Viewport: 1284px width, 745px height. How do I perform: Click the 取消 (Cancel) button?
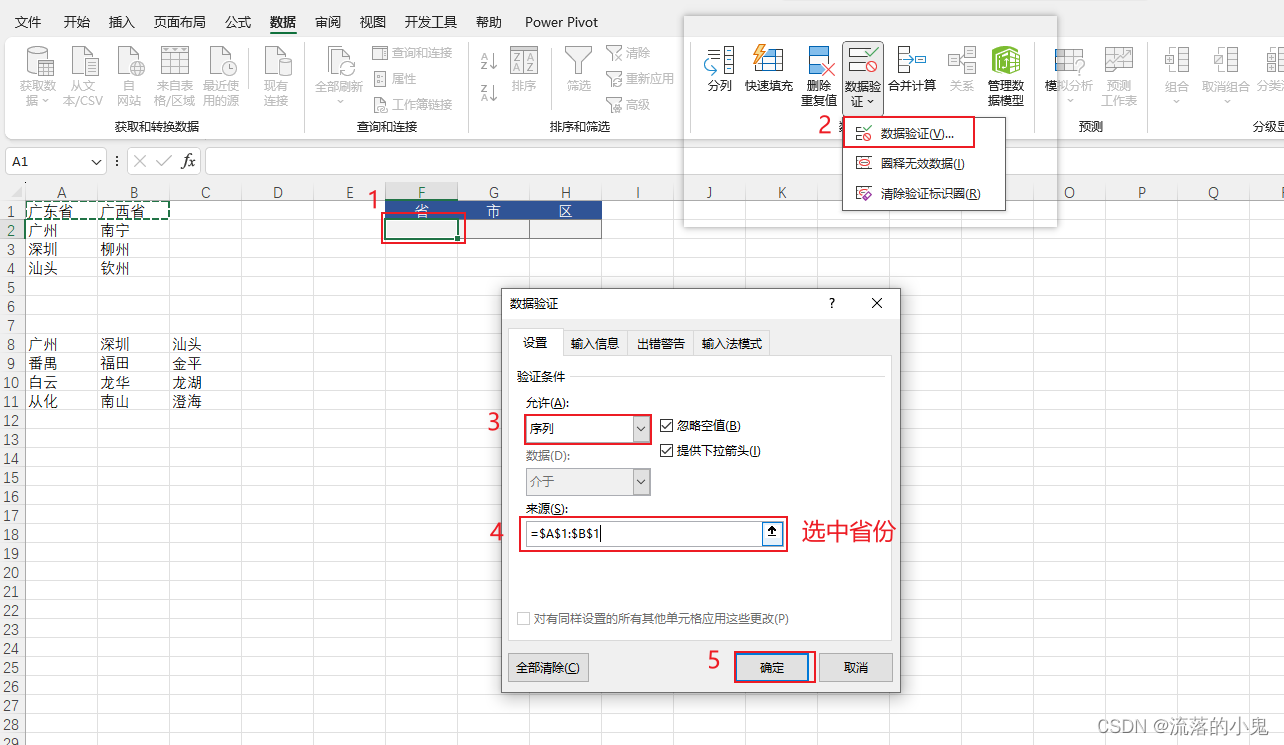(x=856, y=668)
